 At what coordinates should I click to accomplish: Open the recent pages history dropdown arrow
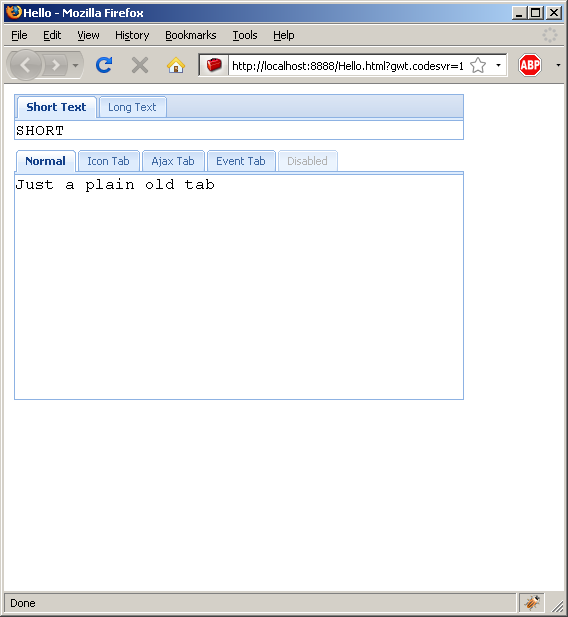(x=76, y=65)
